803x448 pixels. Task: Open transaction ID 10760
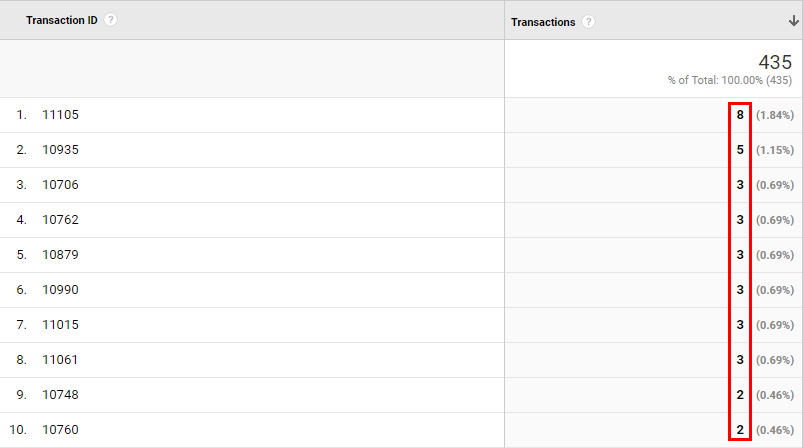[x=60, y=429]
